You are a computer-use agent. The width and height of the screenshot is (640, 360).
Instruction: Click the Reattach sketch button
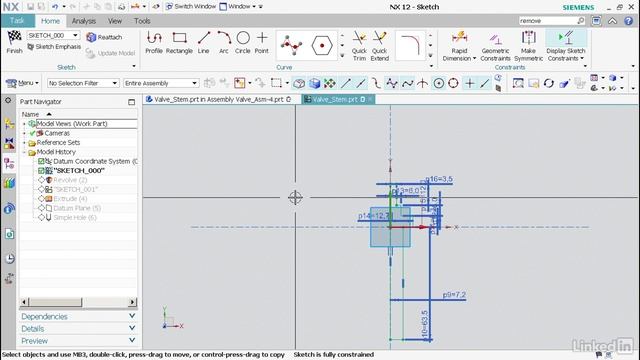click(x=104, y=37)
